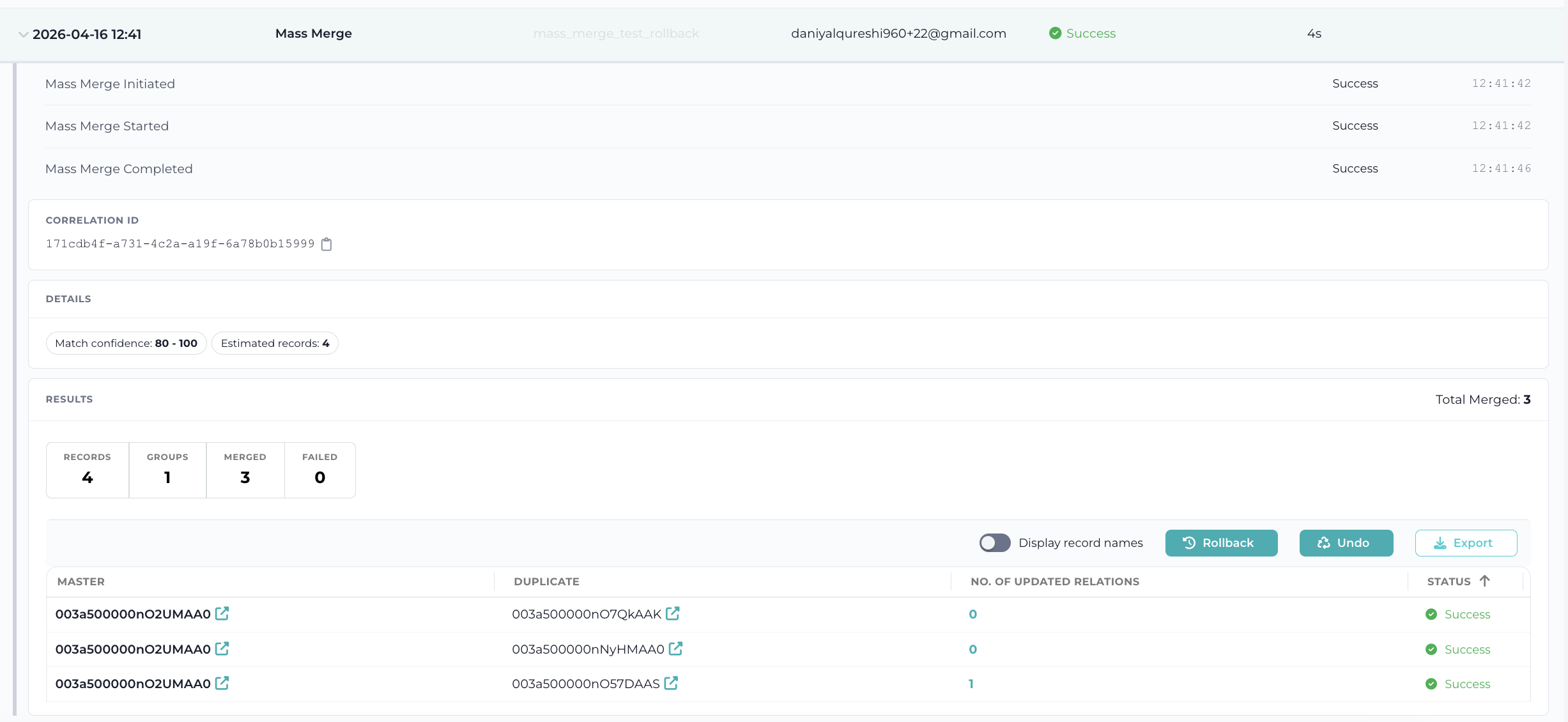Screen dimensions: 1568x722
Task: Open duplicate 003a500000nO7QkAAK external link icon
Action: pyautogui.click(x=672, y=614)
